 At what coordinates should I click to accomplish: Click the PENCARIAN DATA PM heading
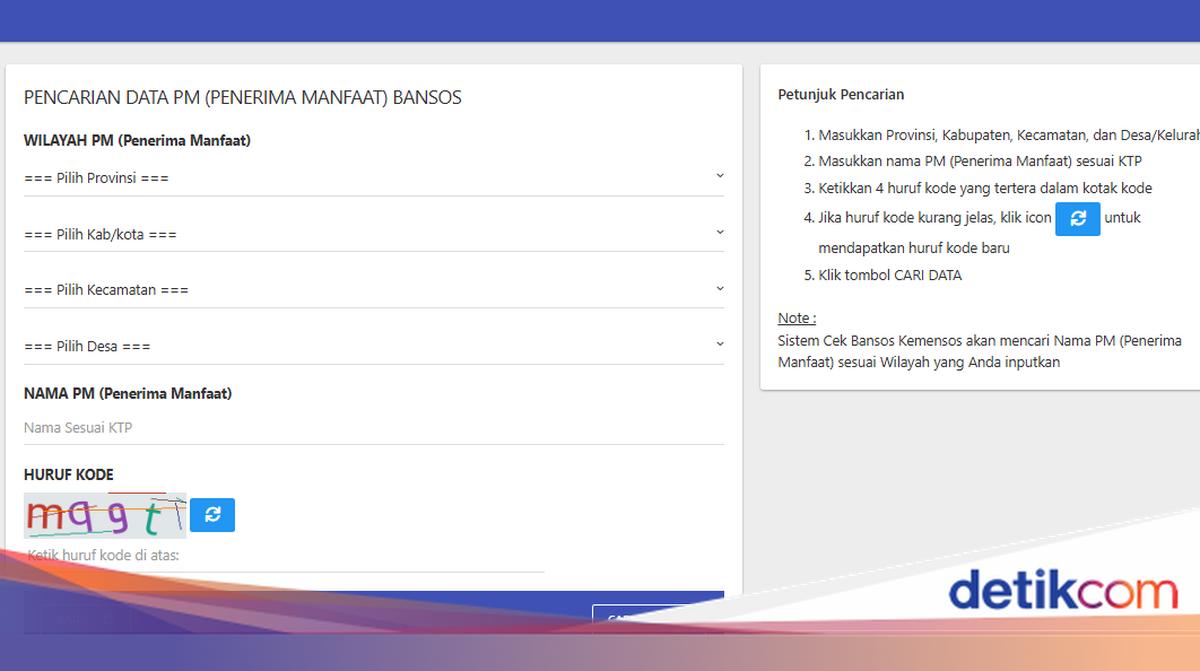242,98
